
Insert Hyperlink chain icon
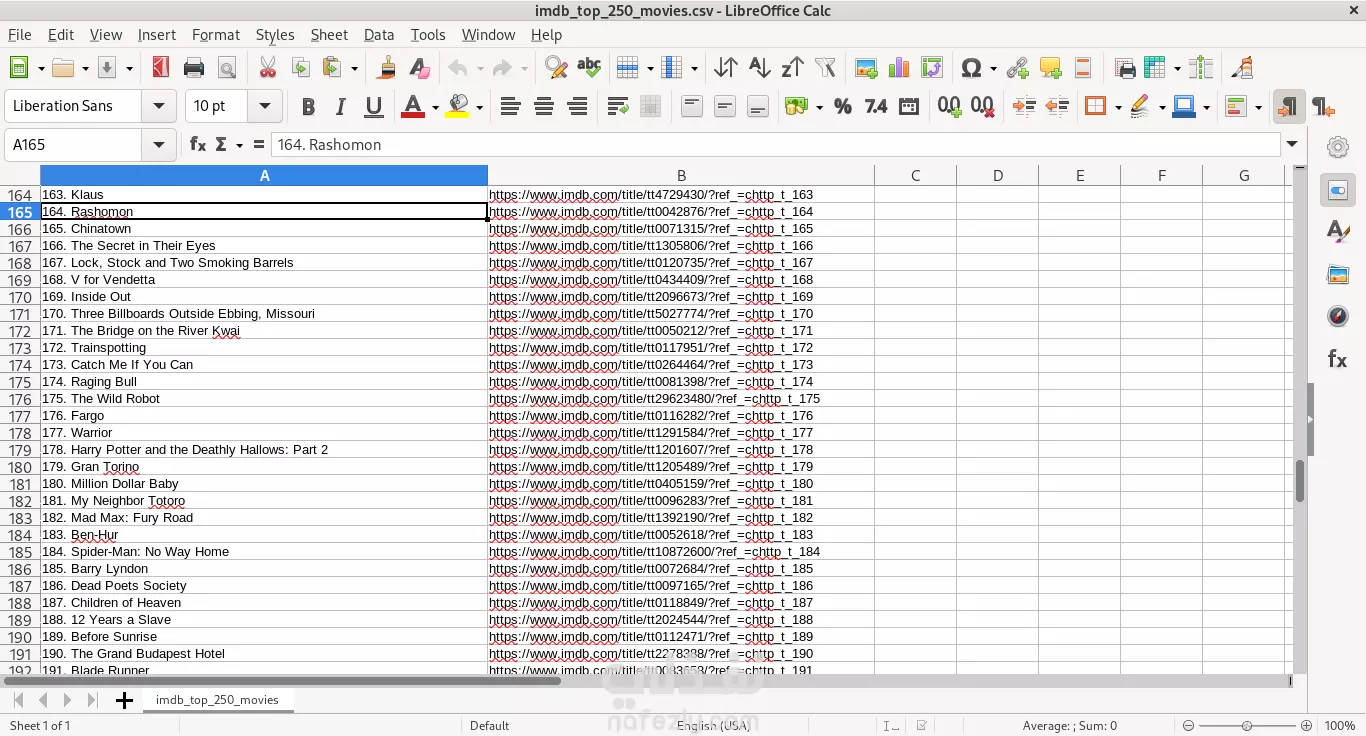(1017, 68)
